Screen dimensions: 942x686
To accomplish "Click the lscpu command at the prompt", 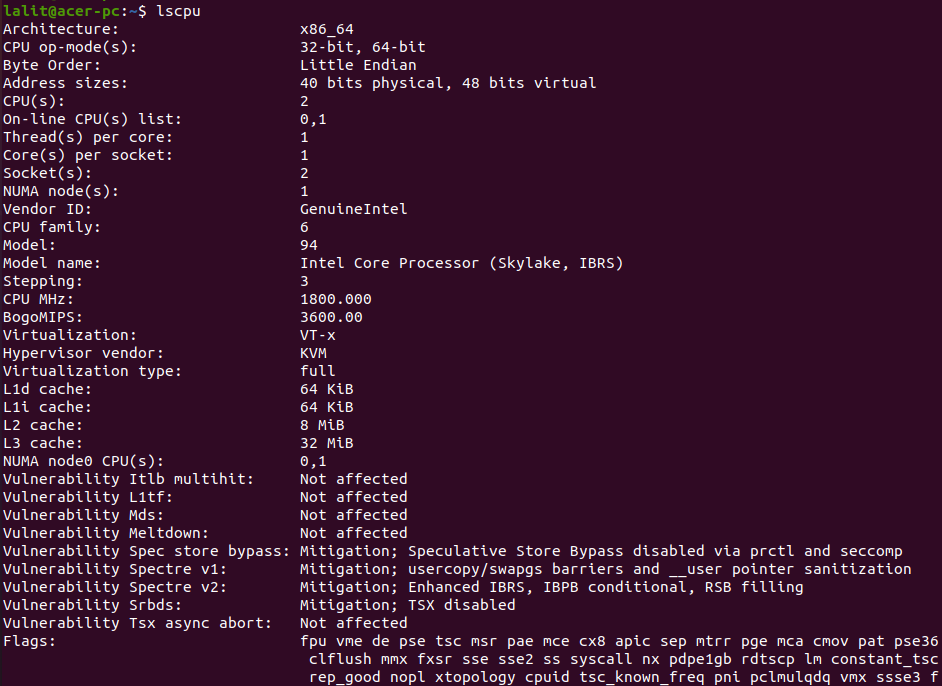I will coord(179,11).
